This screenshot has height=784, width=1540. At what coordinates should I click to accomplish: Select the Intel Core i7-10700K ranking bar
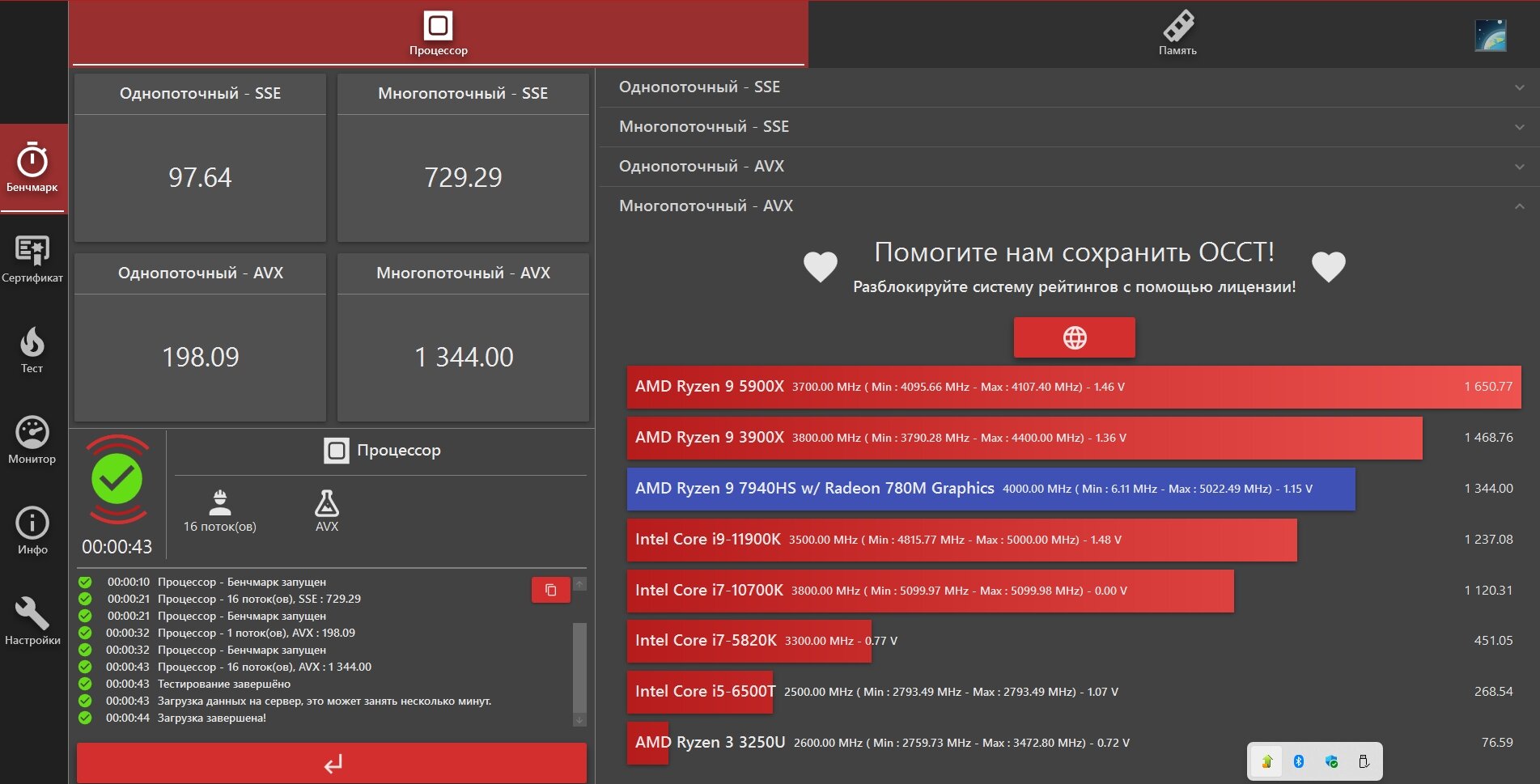point(931,591)
